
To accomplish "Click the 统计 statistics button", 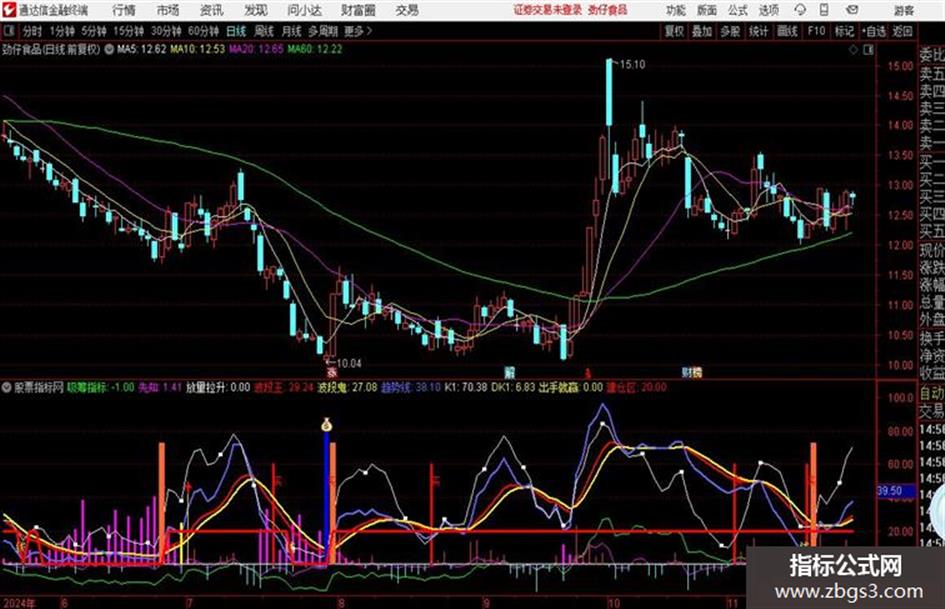I will [758, 31].
